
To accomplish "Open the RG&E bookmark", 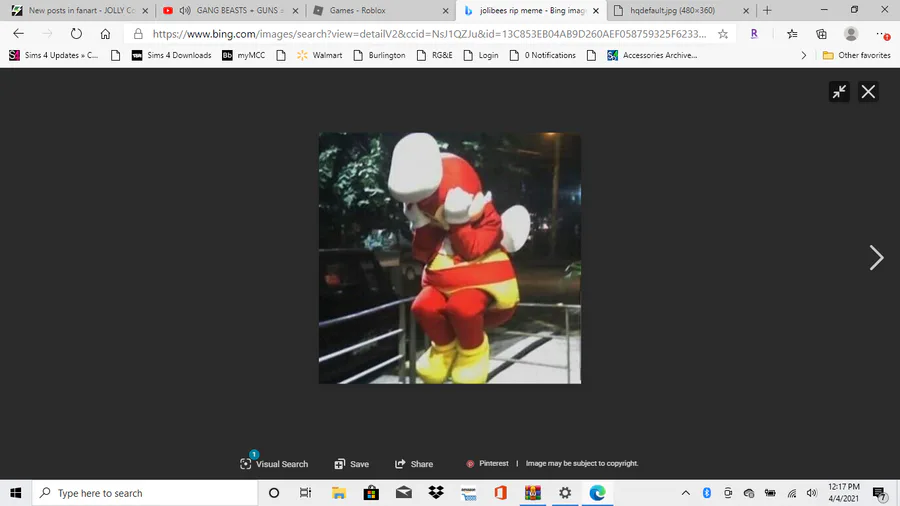I will click(x=435, y=55).
